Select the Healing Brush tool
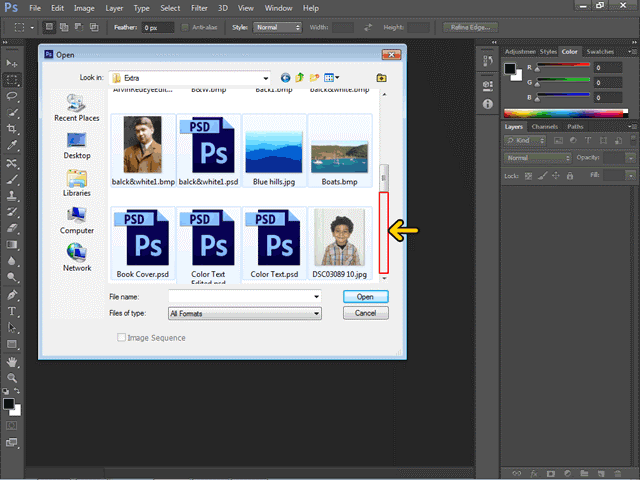 [11, 163]
